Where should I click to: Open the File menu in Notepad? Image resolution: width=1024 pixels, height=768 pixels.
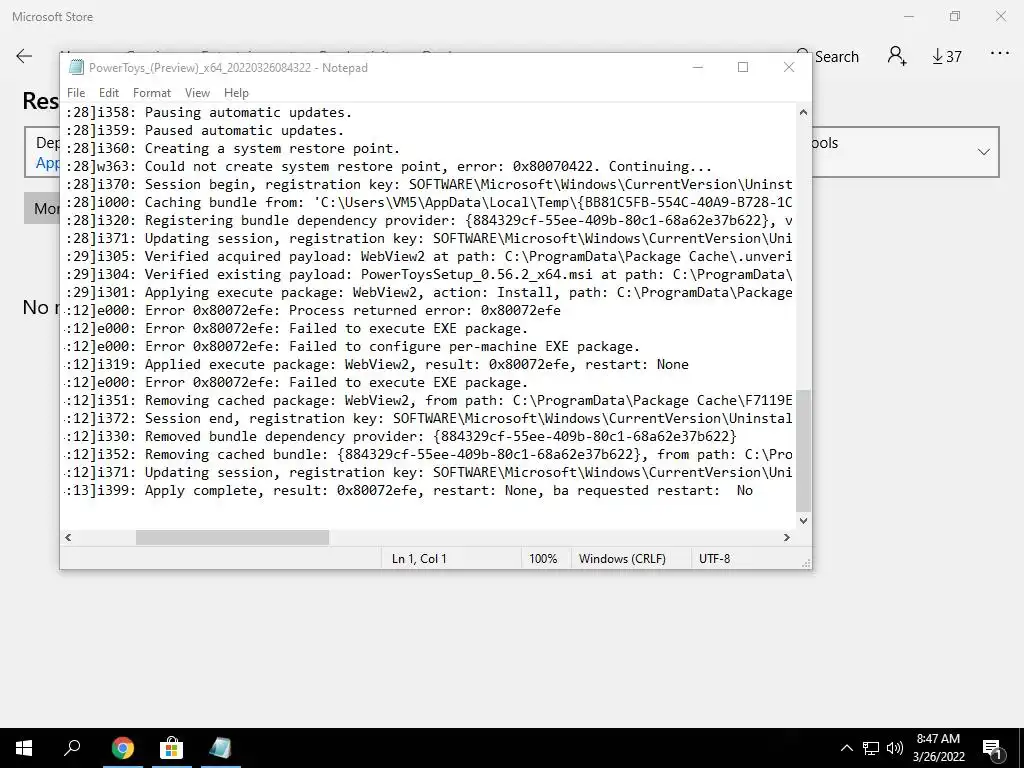pos(76,93)
